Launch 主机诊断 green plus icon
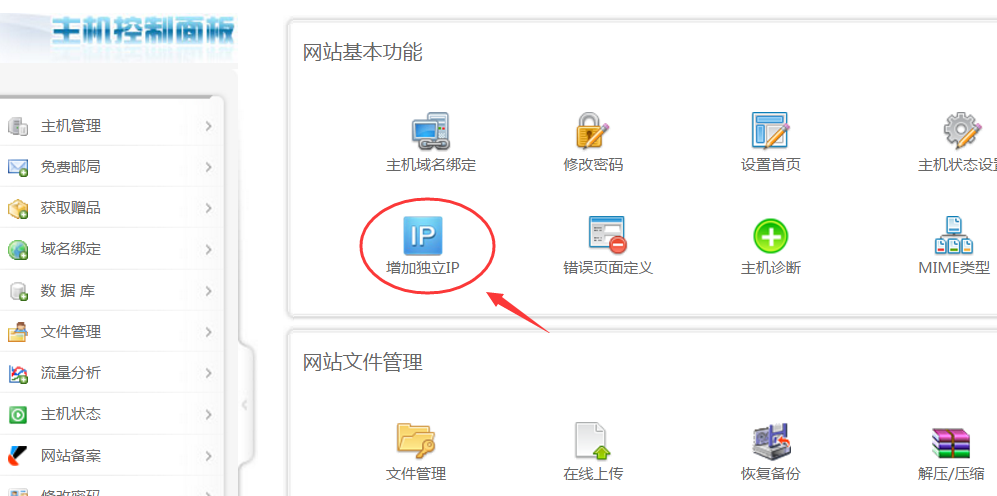This screenshot has height=496, width=997. [770, 236]
